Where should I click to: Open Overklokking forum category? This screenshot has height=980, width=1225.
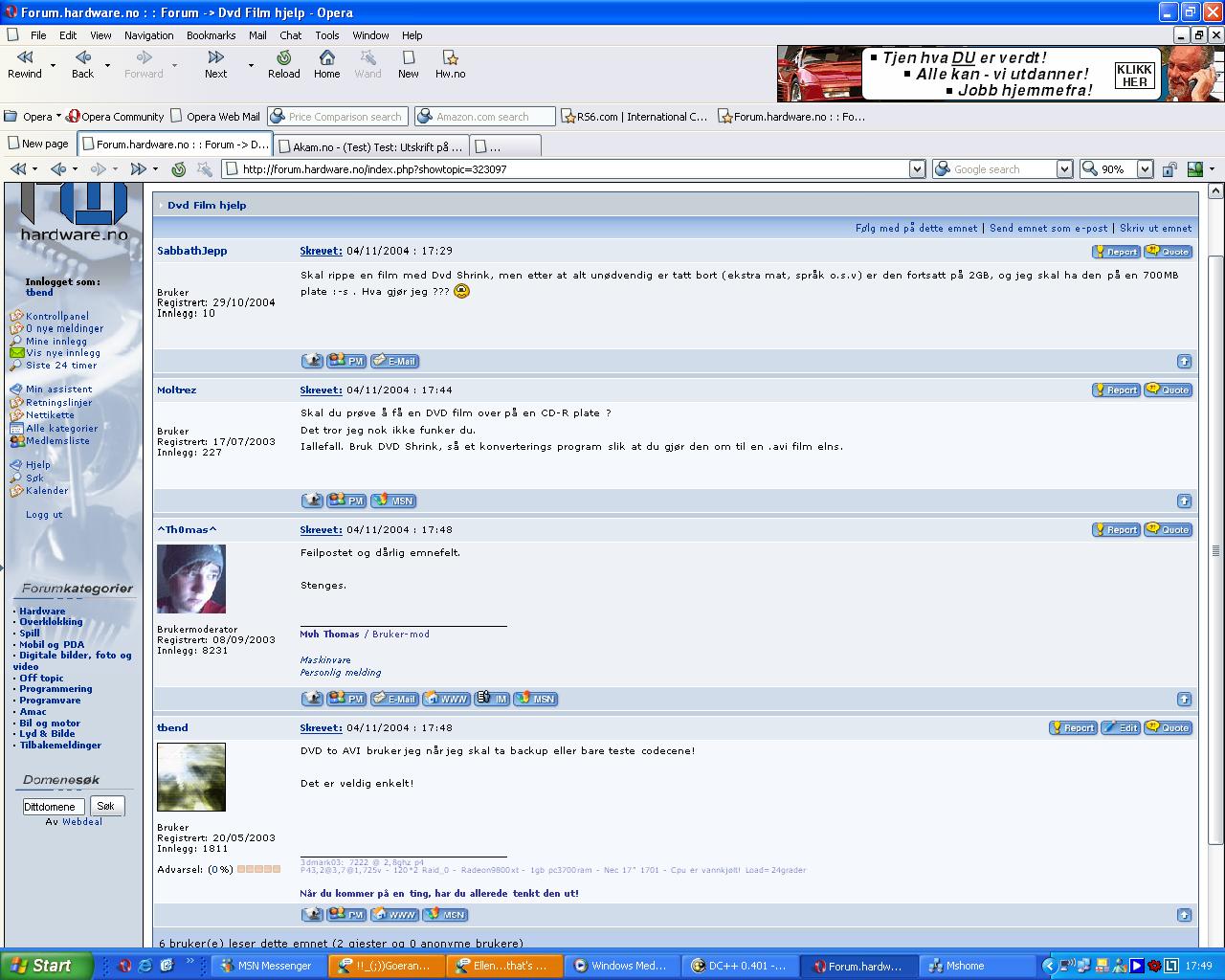(51, 622)
